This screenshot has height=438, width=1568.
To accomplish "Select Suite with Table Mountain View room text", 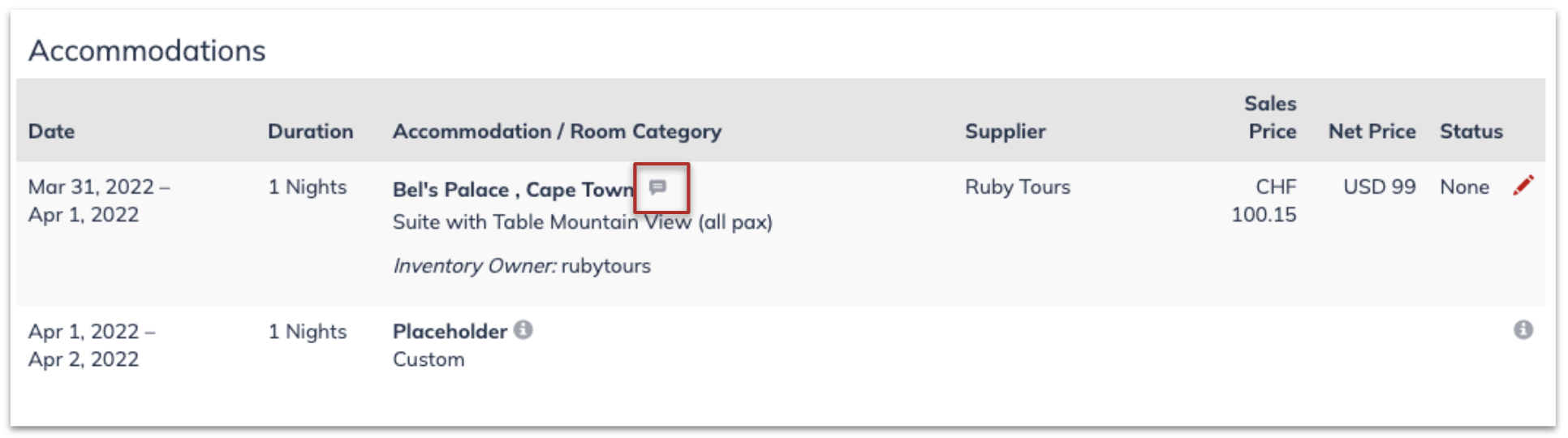I will tap(583, 222).
